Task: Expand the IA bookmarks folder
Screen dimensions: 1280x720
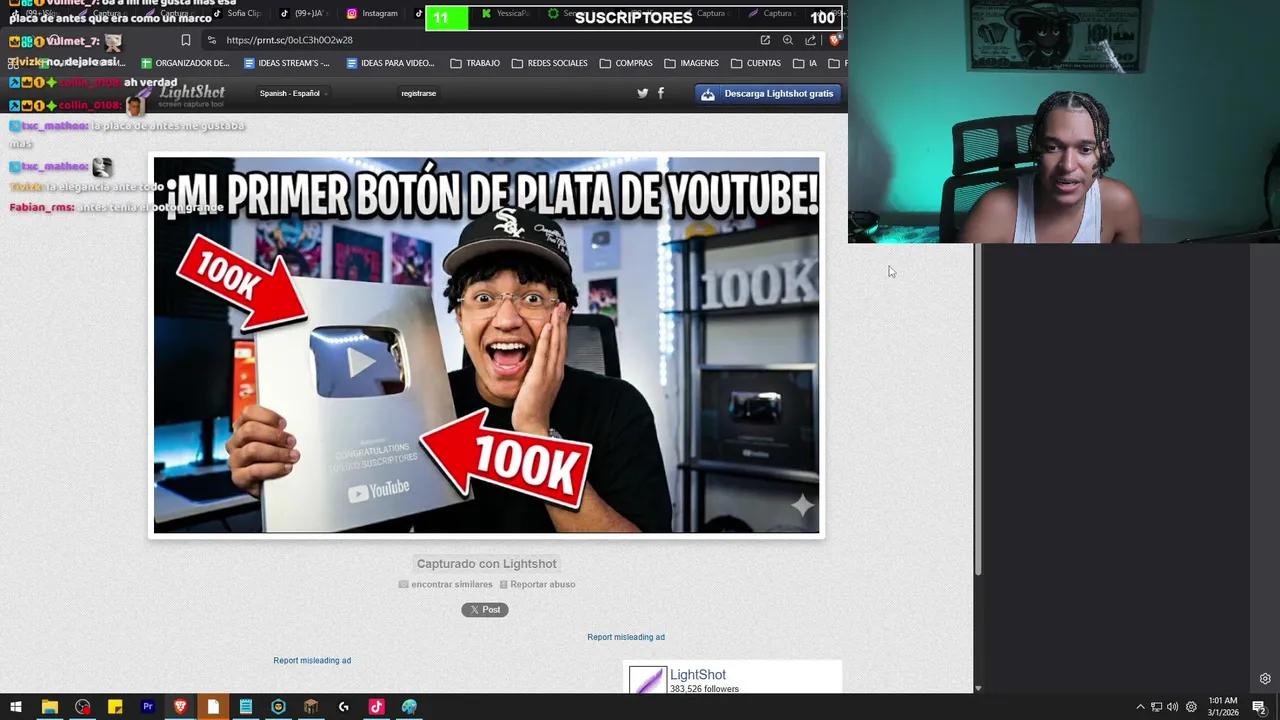Action: point(805,63)
